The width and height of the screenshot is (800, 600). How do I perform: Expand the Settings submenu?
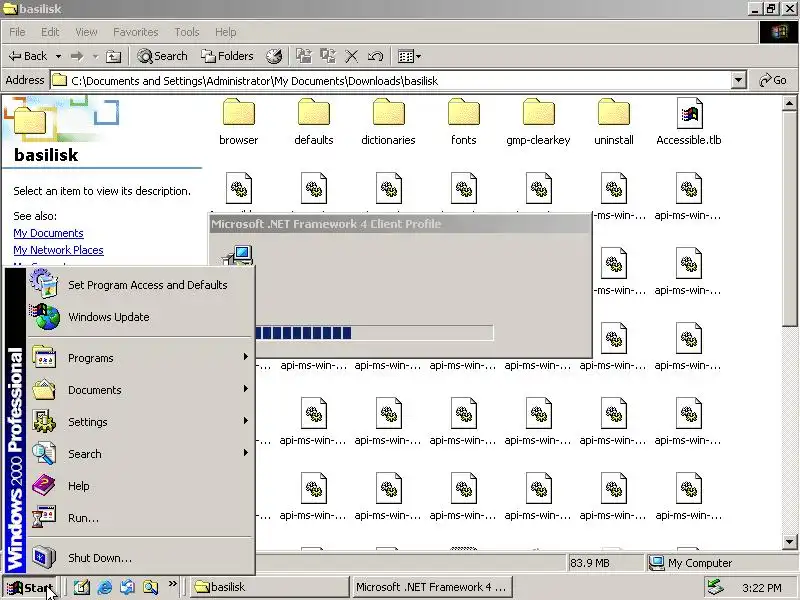[x=141, y=422]
